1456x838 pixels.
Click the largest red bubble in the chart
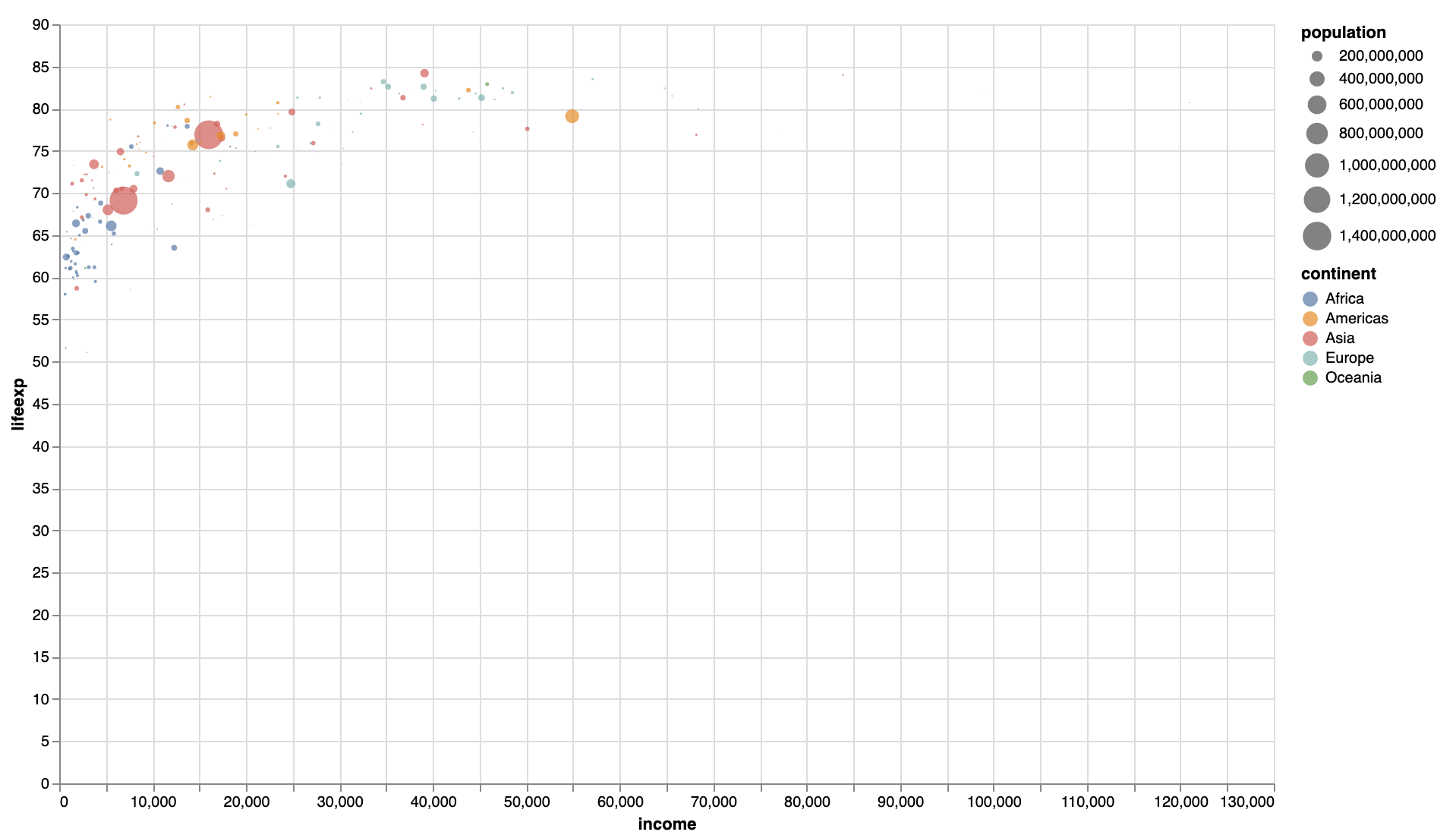pyautogui.click(x=209, y=134)
